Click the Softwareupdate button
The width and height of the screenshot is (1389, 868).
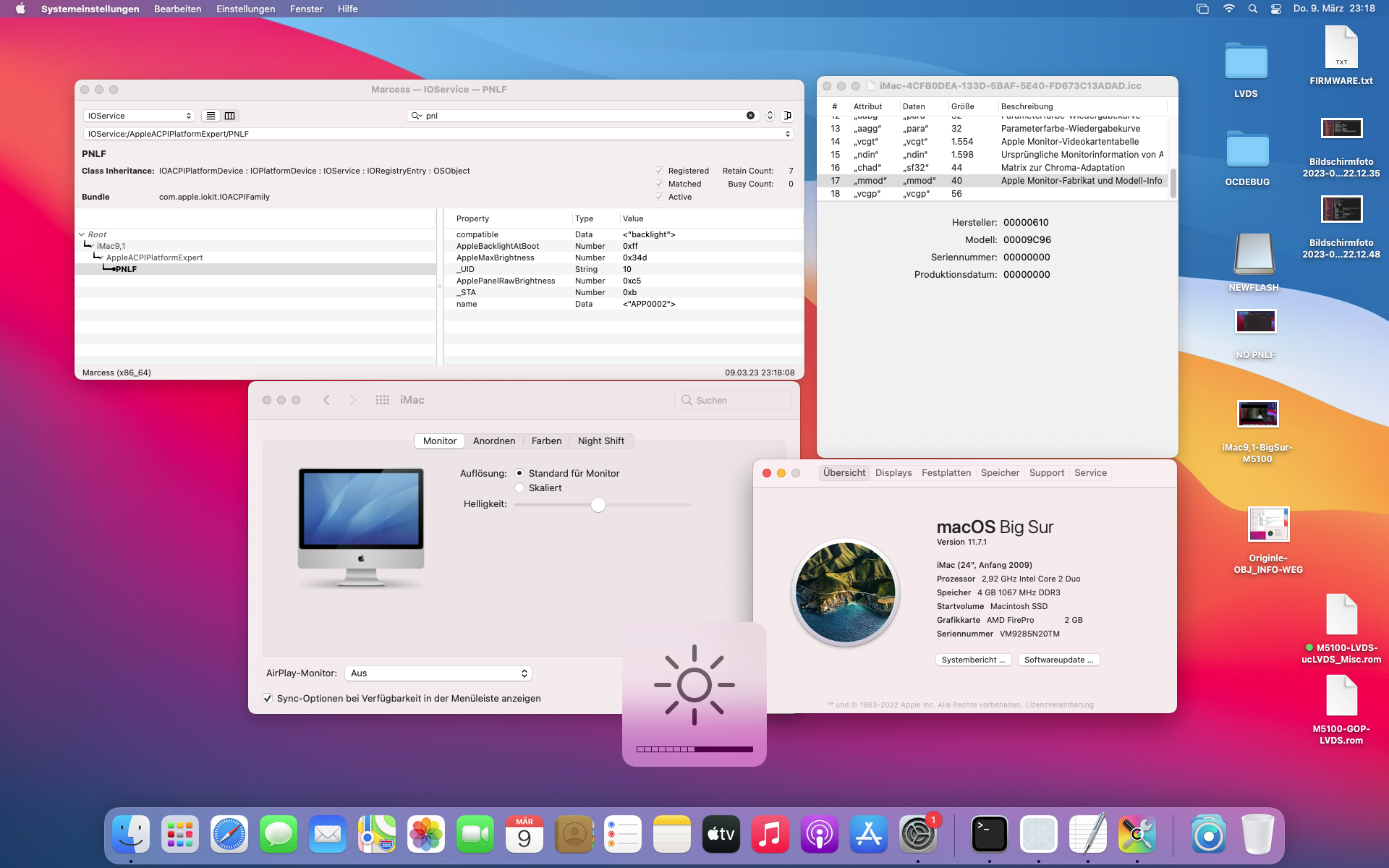pyautogui.click(x=1058, y=660)
